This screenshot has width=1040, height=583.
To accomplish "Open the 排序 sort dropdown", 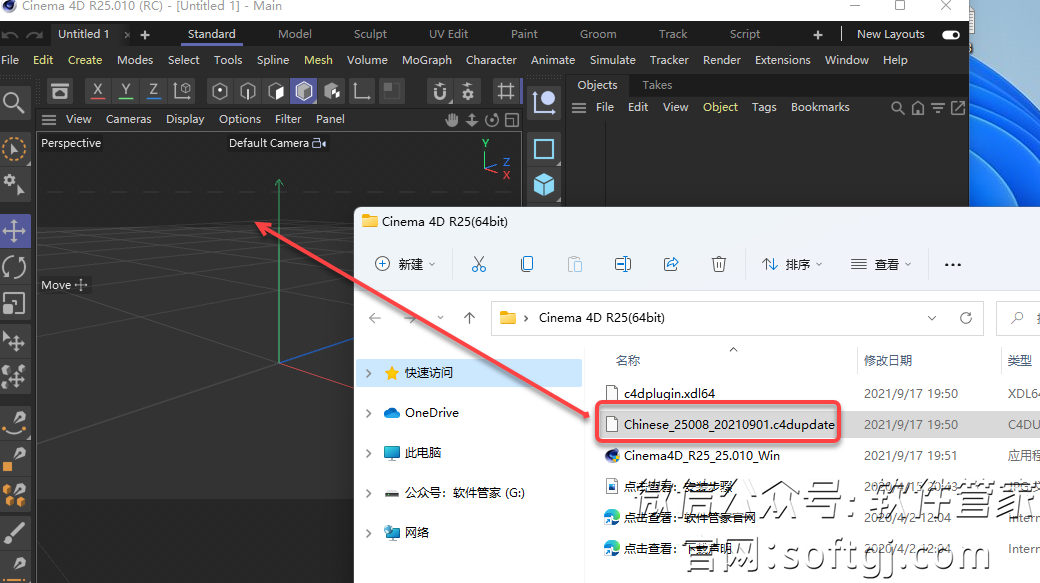I will [x=792, y=264].
